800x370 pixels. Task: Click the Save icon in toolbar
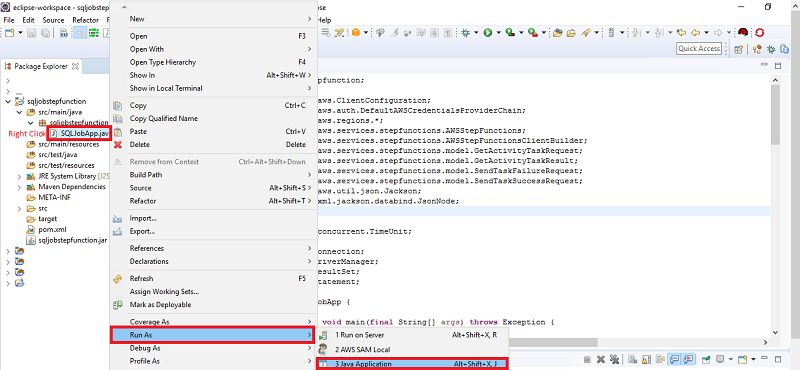point(31,33)
